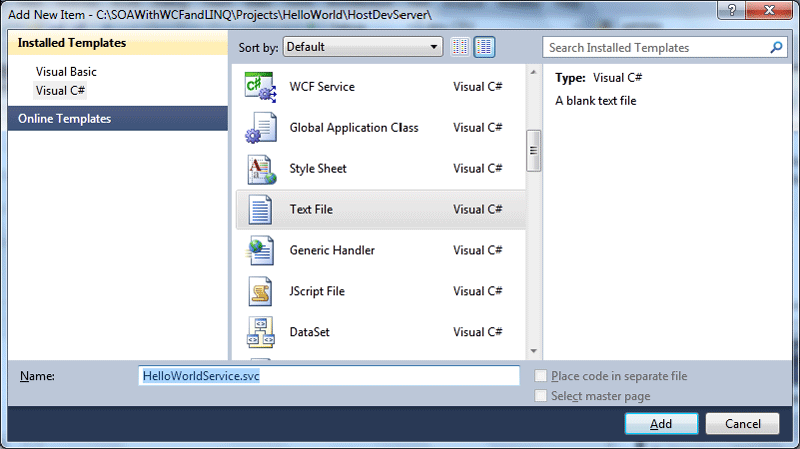Select the WCF Service template icon
The height and width of the screenshot is (449, 800).
260,87
